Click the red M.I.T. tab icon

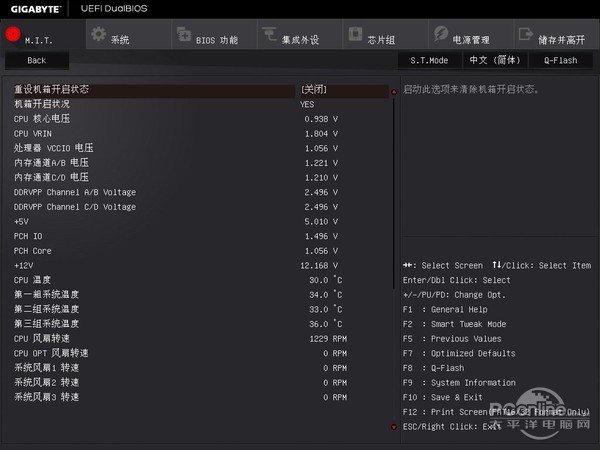(13, 34)
